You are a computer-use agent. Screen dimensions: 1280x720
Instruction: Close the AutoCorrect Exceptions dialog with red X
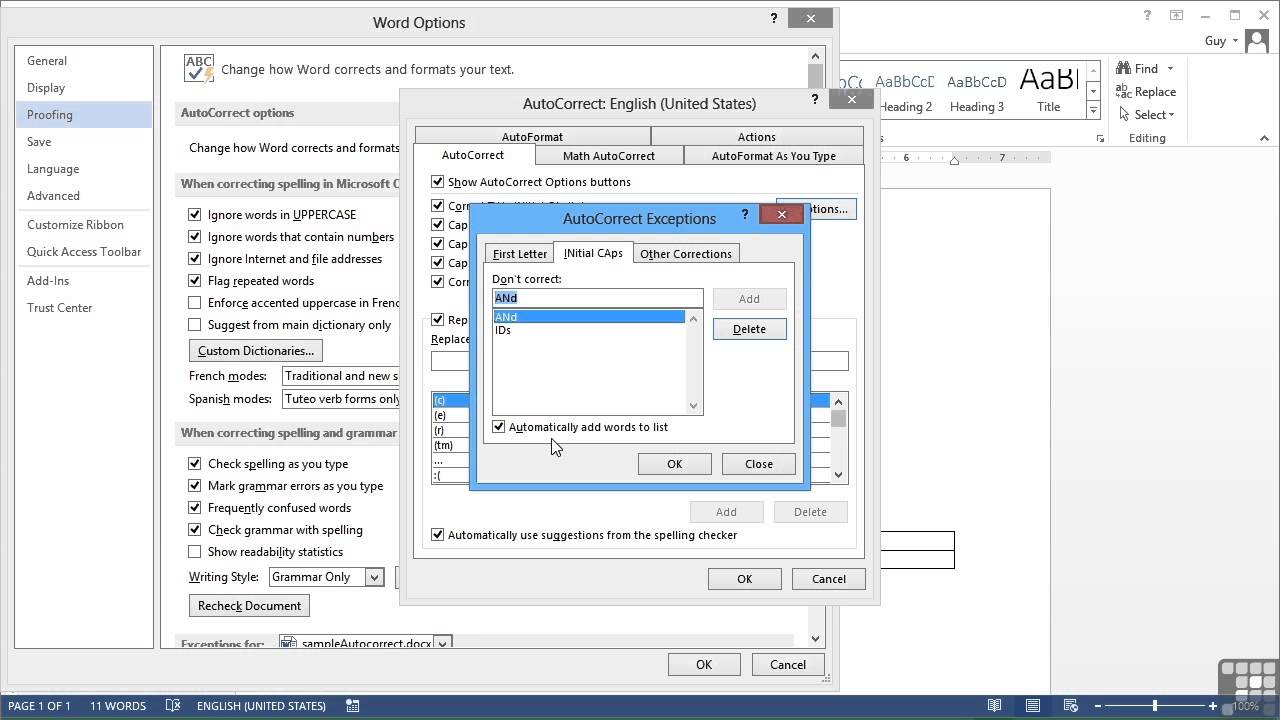782,213
